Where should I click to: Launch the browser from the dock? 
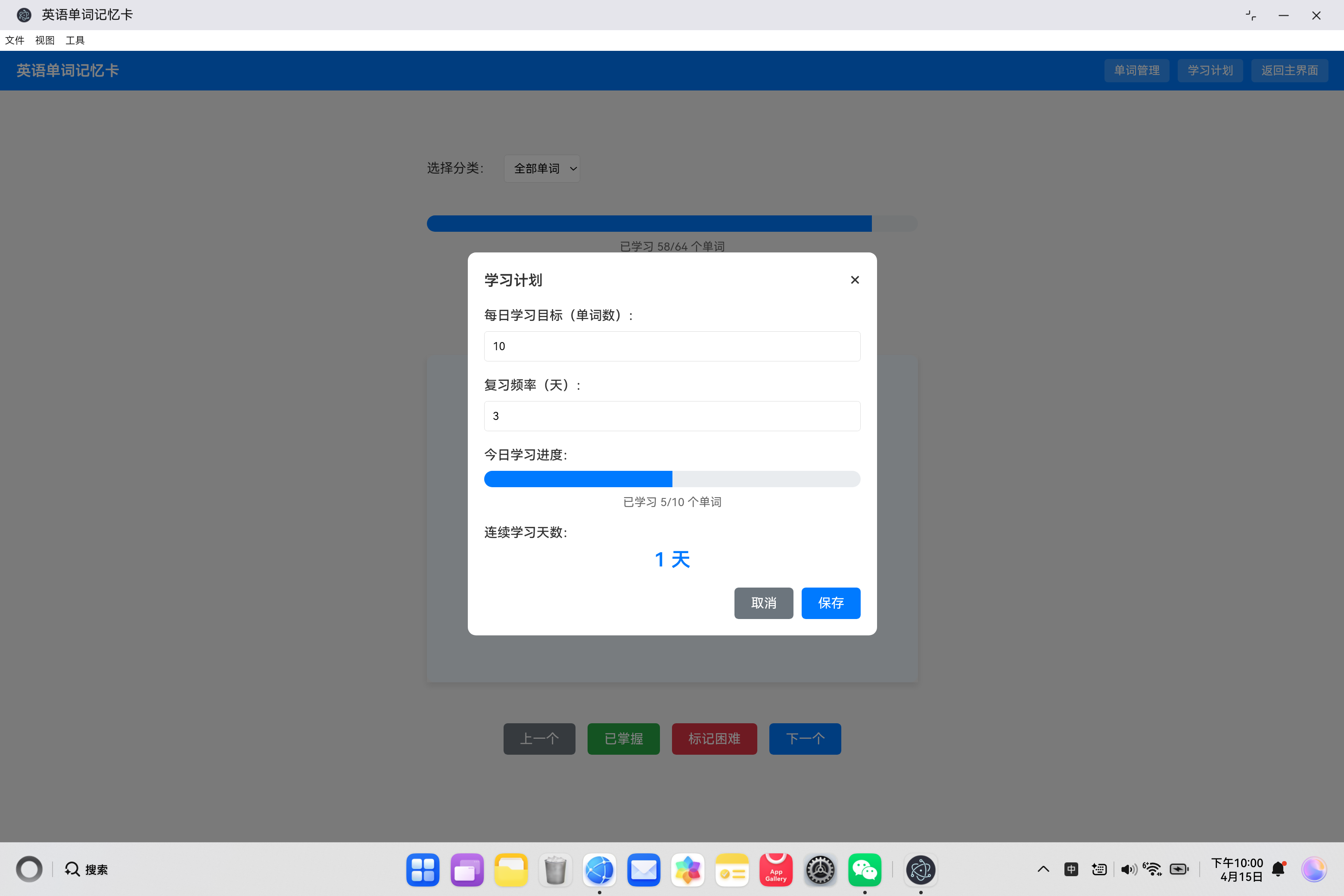(x=600, y=869)
